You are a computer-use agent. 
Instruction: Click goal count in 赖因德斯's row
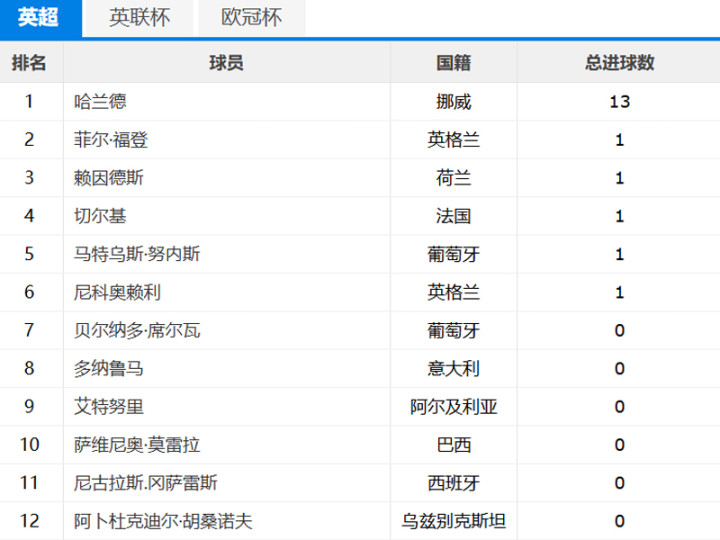[619, 178]
